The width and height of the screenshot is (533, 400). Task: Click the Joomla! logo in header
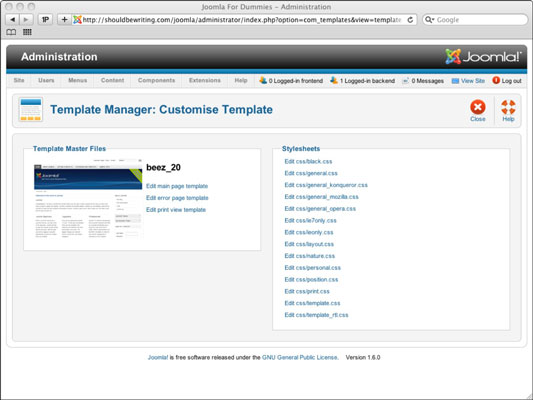(x=483, y=56)
